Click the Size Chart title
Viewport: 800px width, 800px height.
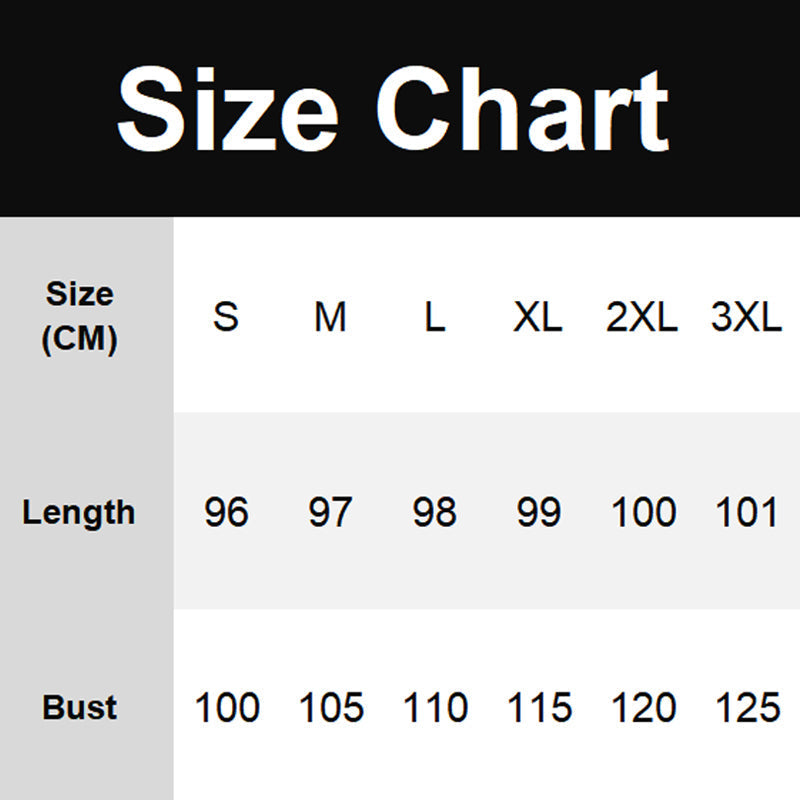tap(393, 109)
